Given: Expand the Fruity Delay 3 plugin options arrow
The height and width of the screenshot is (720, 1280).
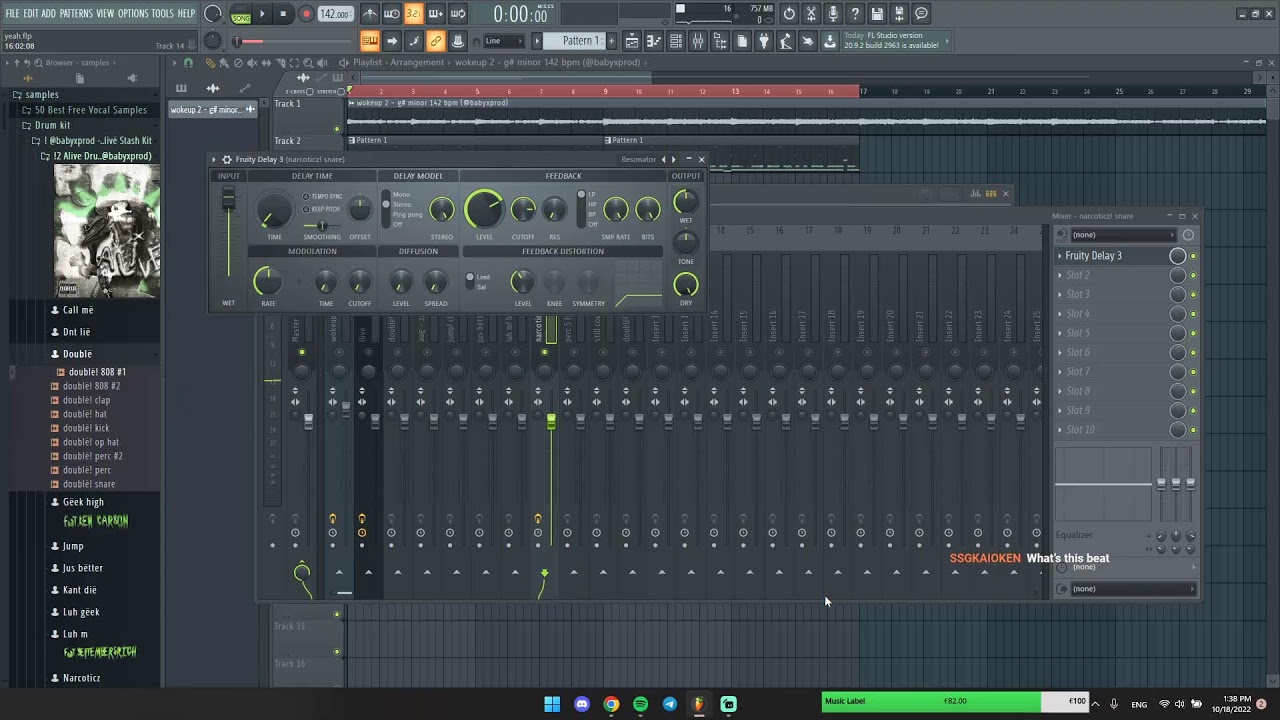Looking at the screenshot, I should [213, 159].
